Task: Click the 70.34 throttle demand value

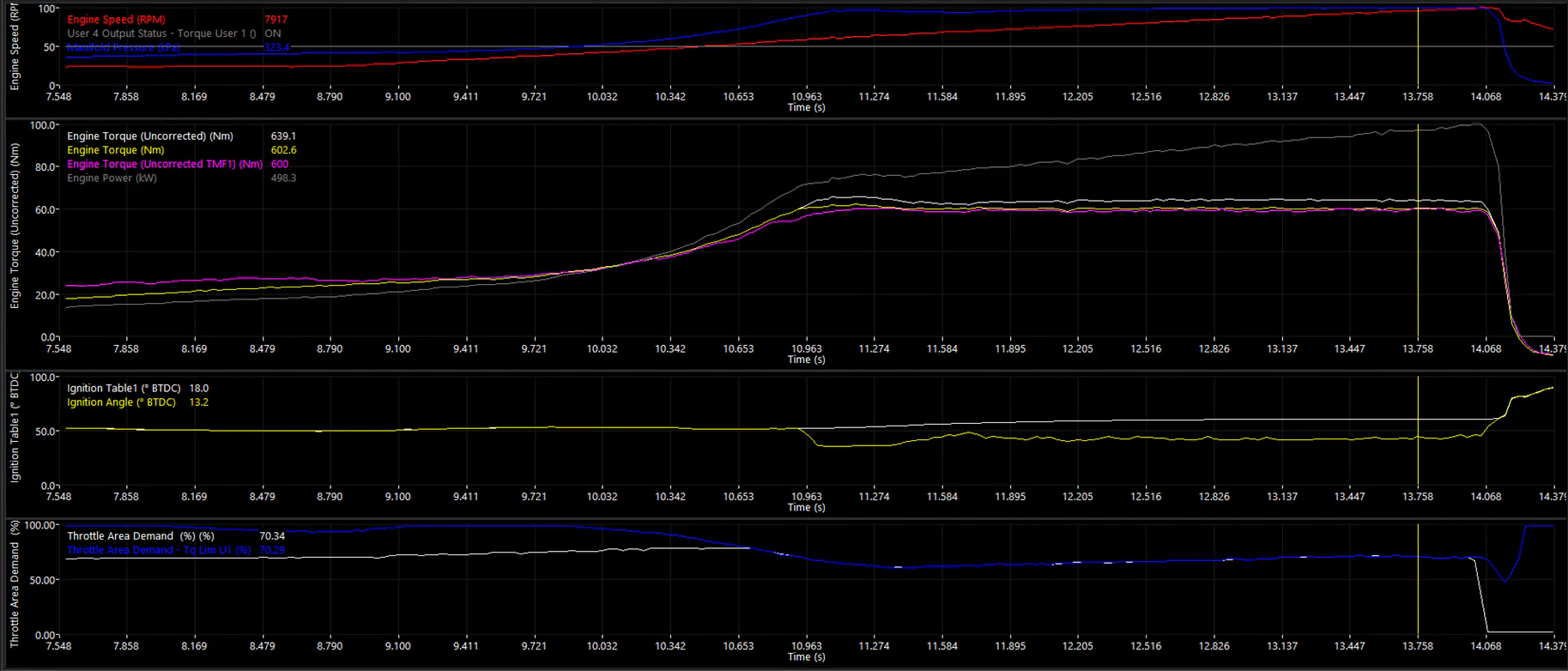Action: [x=272, y=535]
